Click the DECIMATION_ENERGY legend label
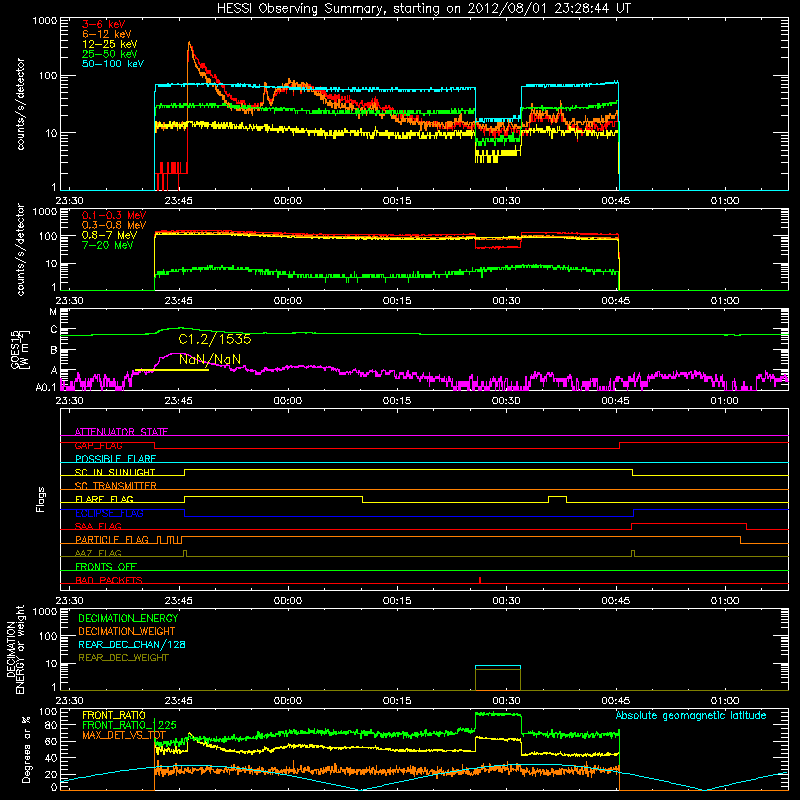800x800 pixels. (128, 618)
